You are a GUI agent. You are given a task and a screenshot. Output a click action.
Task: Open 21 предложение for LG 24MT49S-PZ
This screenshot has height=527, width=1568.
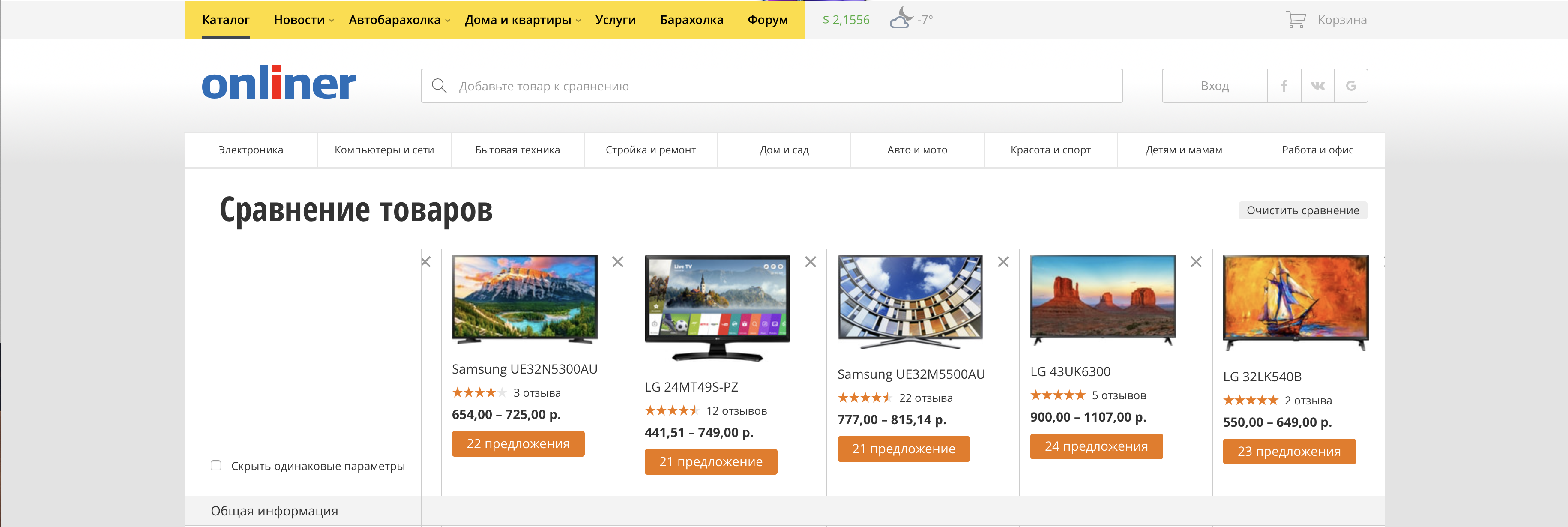[710, 461]
